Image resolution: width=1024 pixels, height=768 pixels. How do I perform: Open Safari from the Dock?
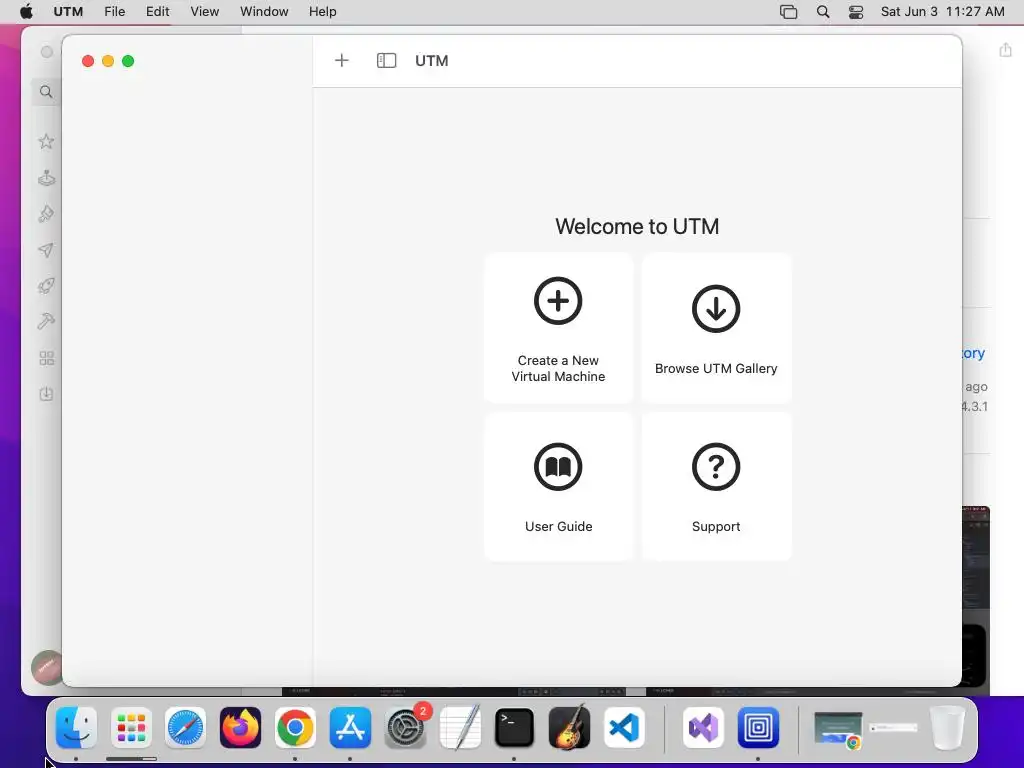185,728
